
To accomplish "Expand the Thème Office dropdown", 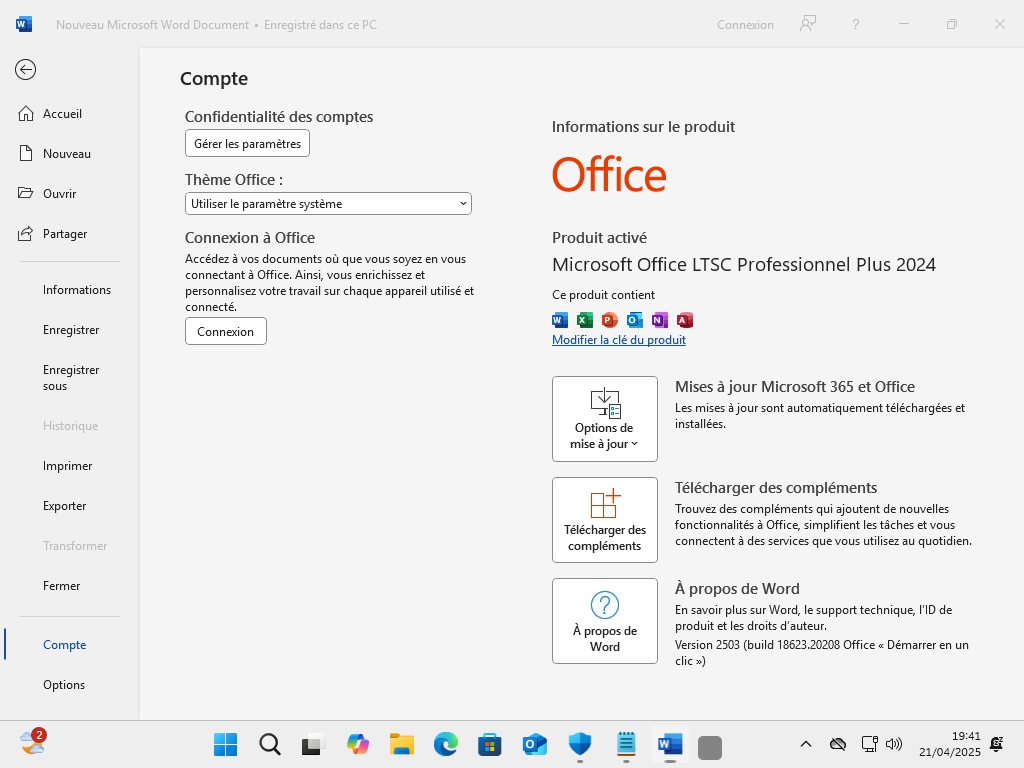I will [x=328, y=204].
